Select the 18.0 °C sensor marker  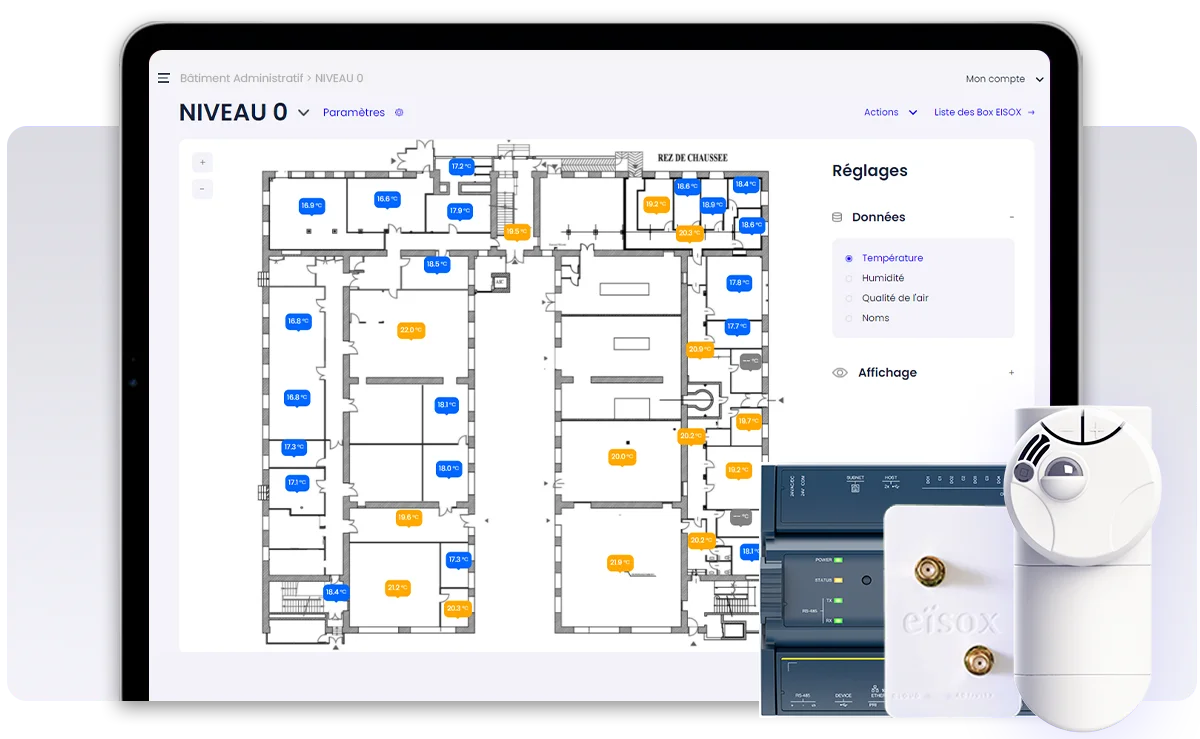(448, 468)
